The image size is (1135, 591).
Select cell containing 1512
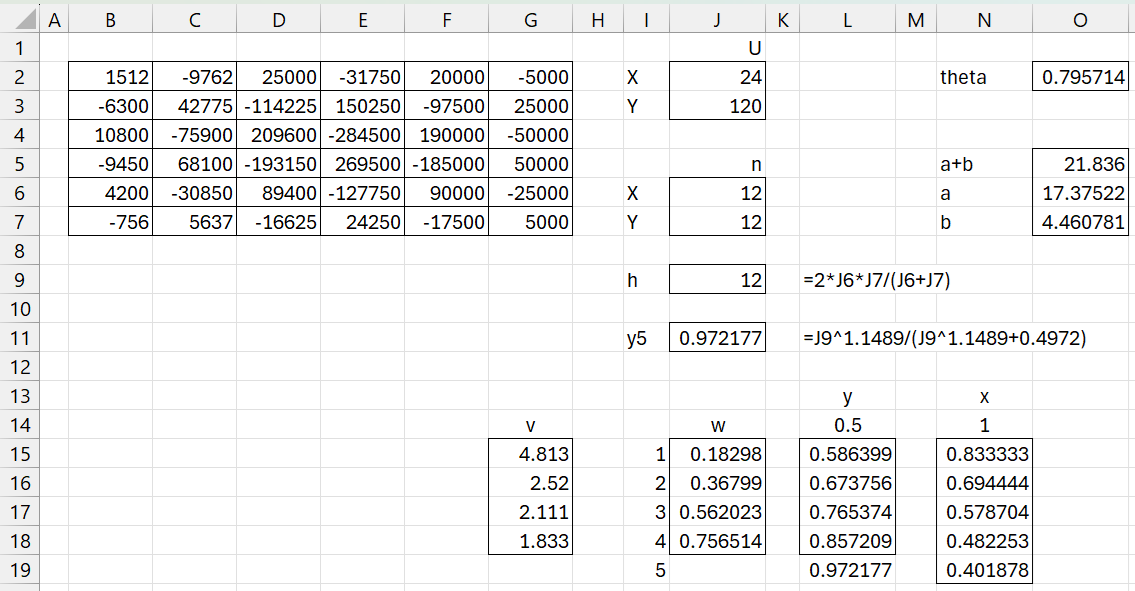110,77
